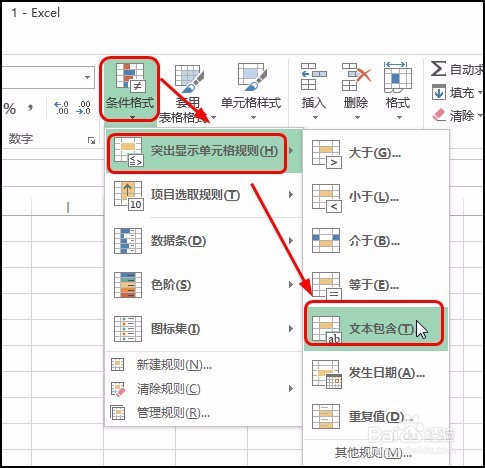
Task: Click decrease decimal places icon
Action: (83, 108)
